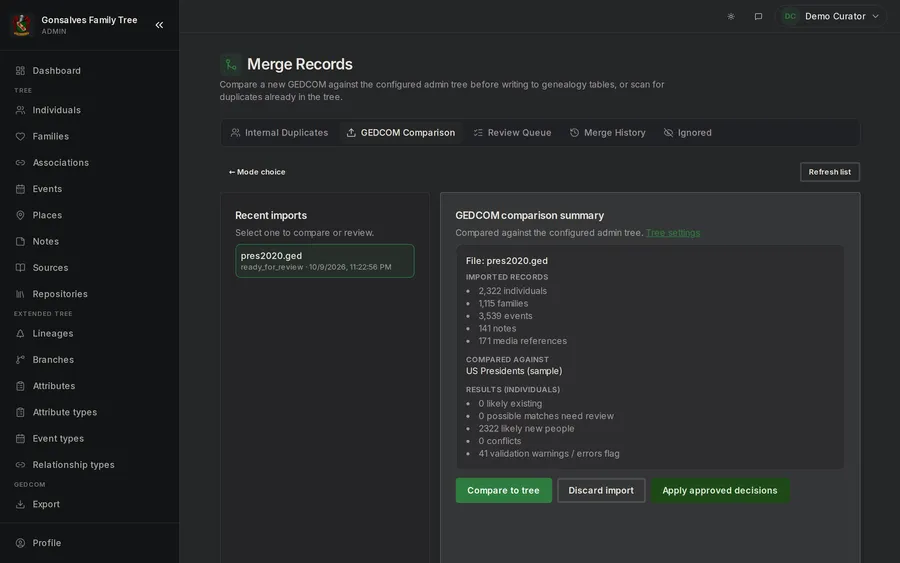Collapse the sidebar with double-chevron icon
This screenshot has height=563, width=900.
(159, 25)
